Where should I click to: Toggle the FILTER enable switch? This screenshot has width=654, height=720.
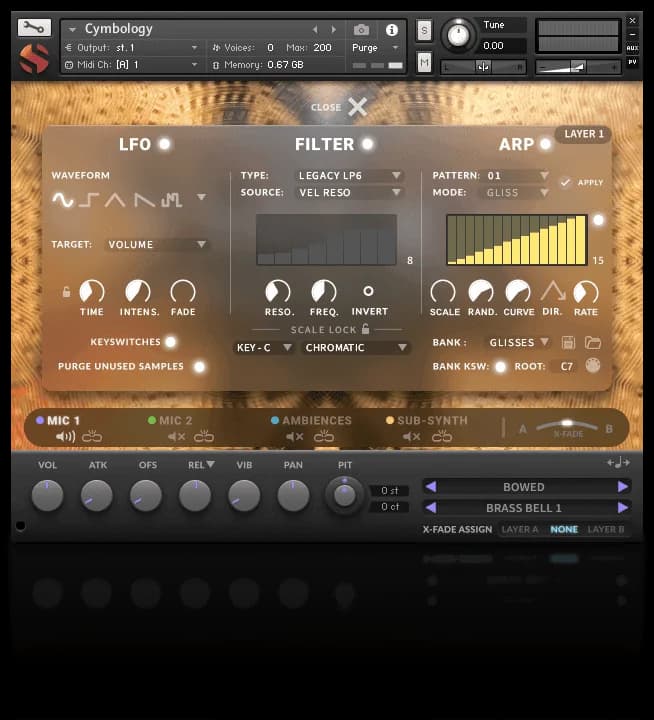pos(368,144)
